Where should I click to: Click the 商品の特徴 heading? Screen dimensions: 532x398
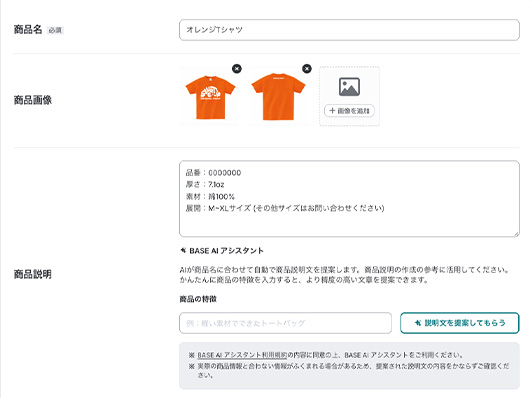tap(198, 299)
